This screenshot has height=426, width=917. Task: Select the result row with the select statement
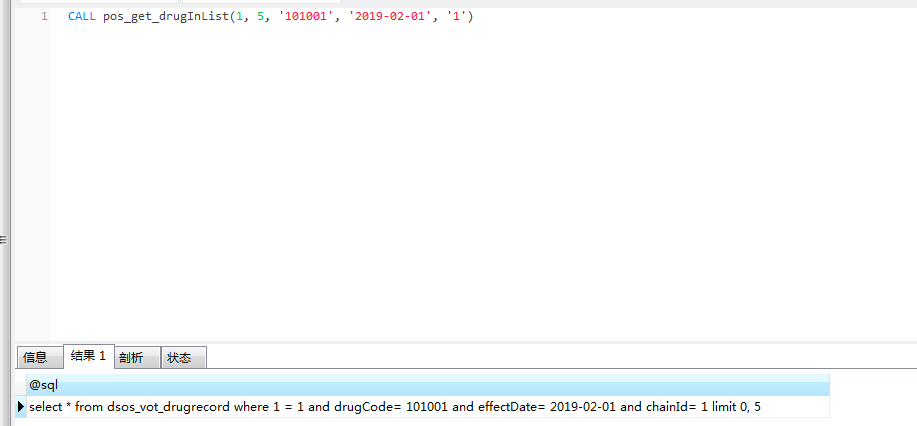click(x=428, y=407)
